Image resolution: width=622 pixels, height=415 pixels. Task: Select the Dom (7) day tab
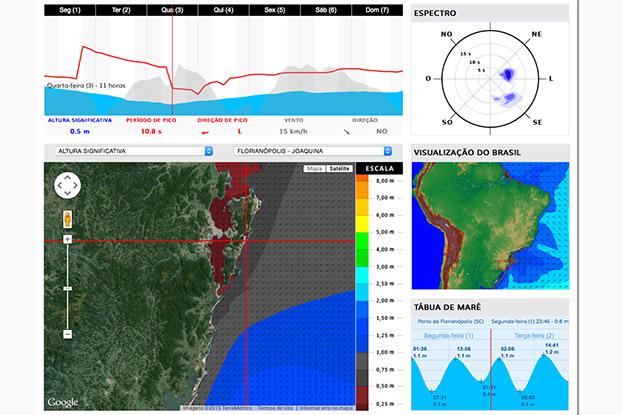[x=377, y=10]
